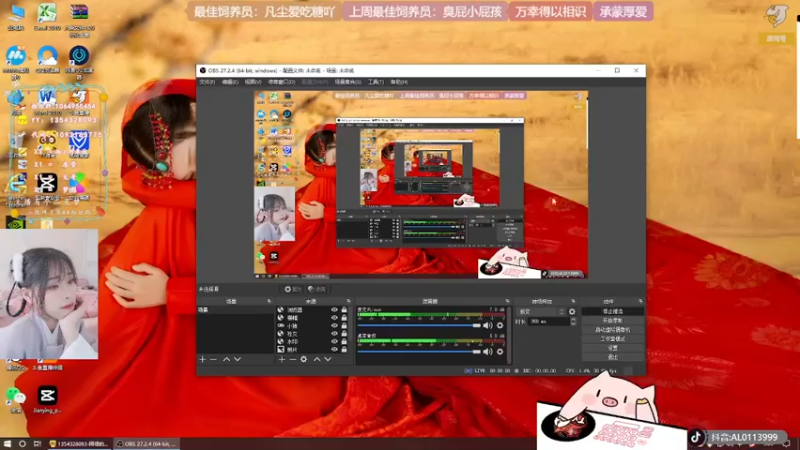The image size is (800, 450).
Task: Hide the 水印 source with eye icon
Action: [334, 342]
